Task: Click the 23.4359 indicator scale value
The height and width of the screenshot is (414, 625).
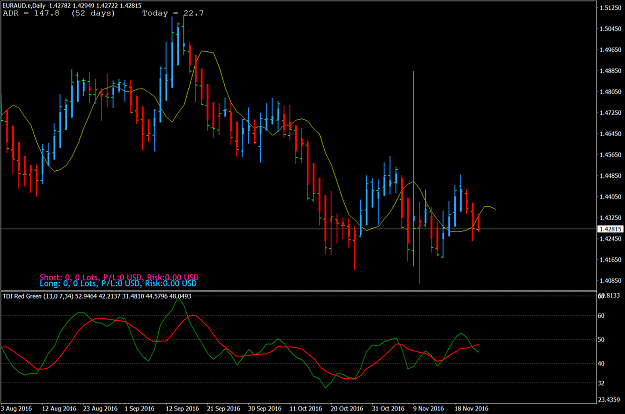Action: pos(609,399)
